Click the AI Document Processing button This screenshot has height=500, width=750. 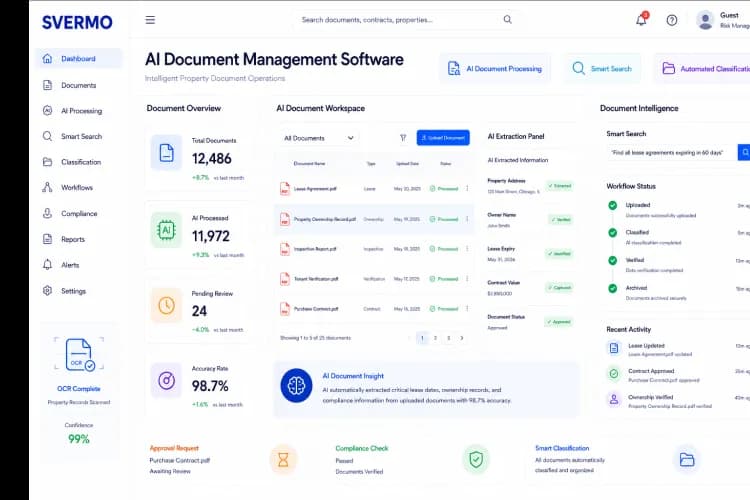[x=495, y=69]
